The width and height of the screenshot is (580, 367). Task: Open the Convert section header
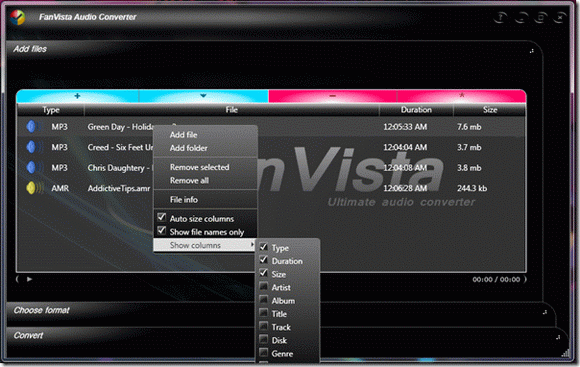(28, 336)
